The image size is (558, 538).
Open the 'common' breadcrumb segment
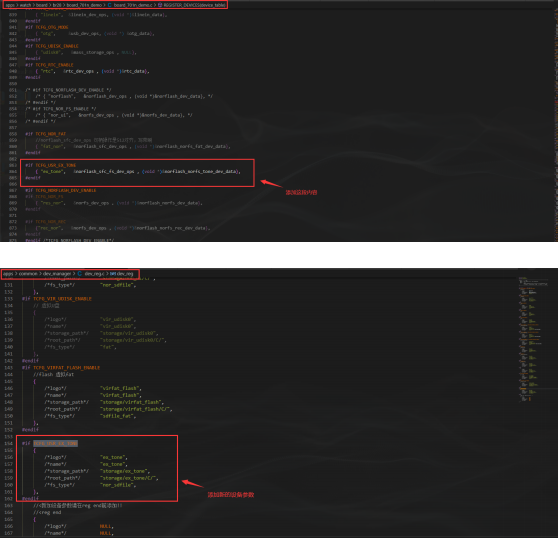[28, 274]
